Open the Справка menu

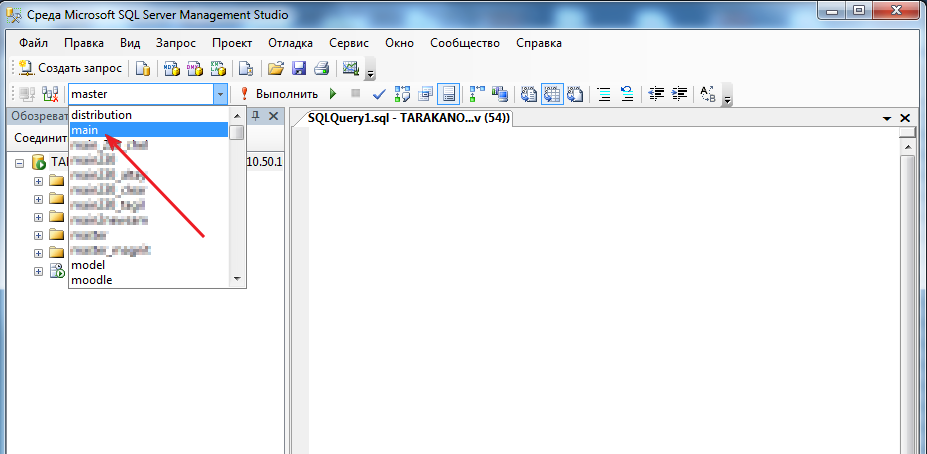tap(539, 43)
